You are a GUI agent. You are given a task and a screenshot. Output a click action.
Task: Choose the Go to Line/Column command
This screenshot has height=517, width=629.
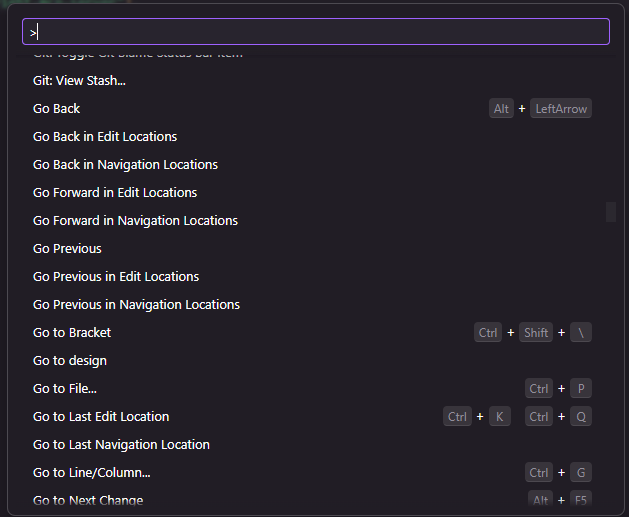[x=92, y=472]
